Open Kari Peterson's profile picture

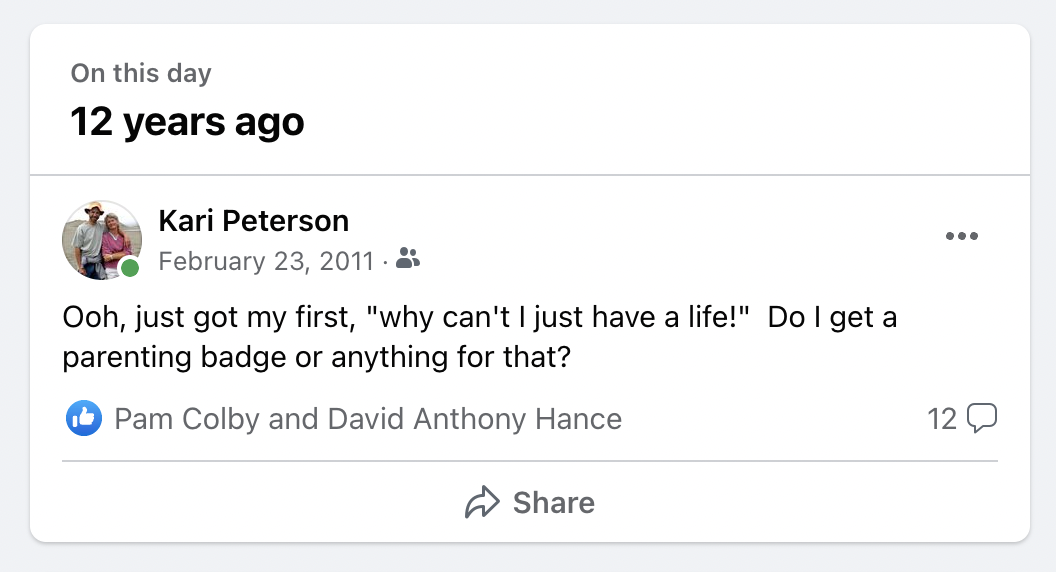101,239
